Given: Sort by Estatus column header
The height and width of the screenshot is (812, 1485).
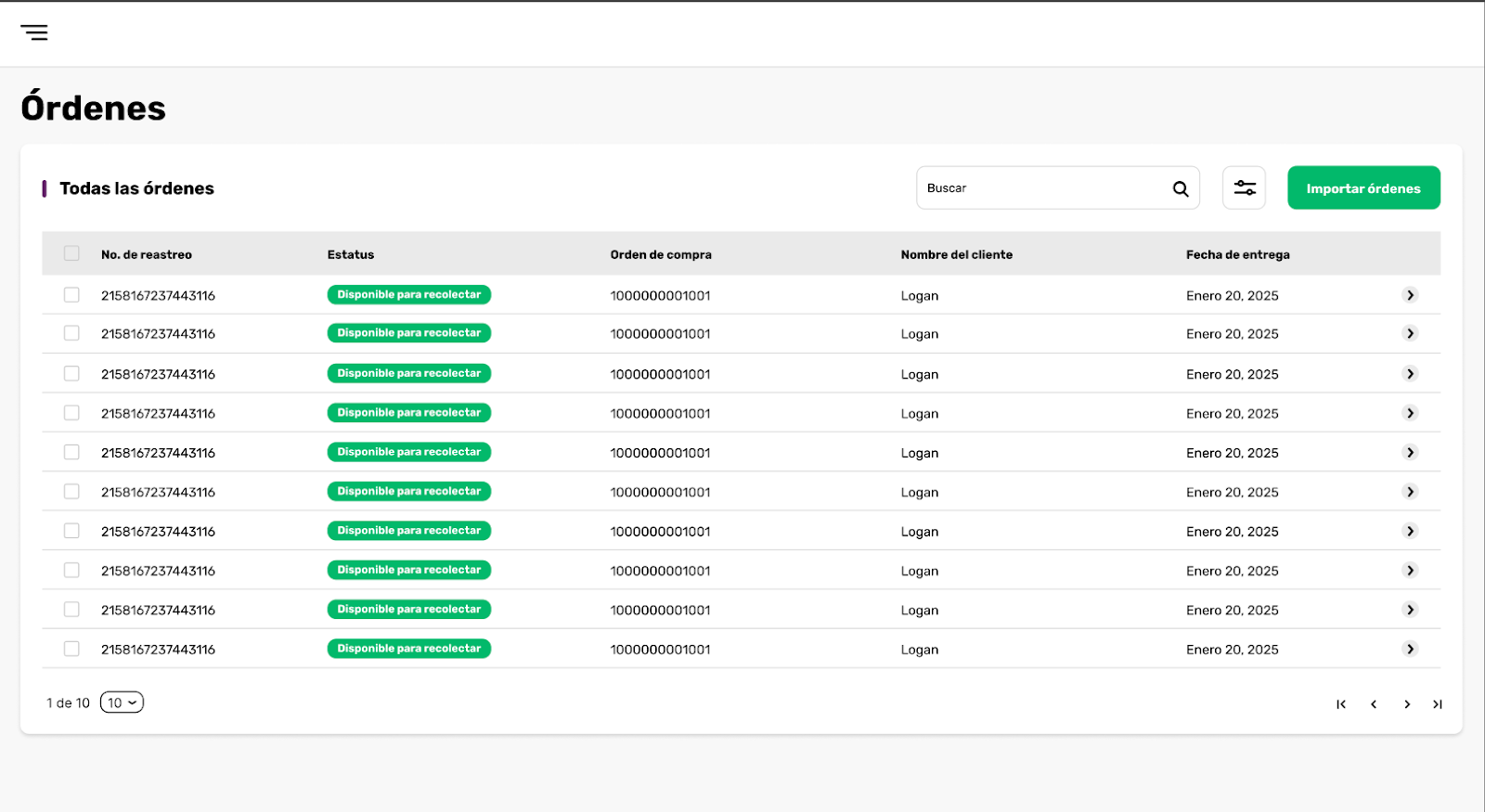Looking at the screenshot, I should coord(351,254).
